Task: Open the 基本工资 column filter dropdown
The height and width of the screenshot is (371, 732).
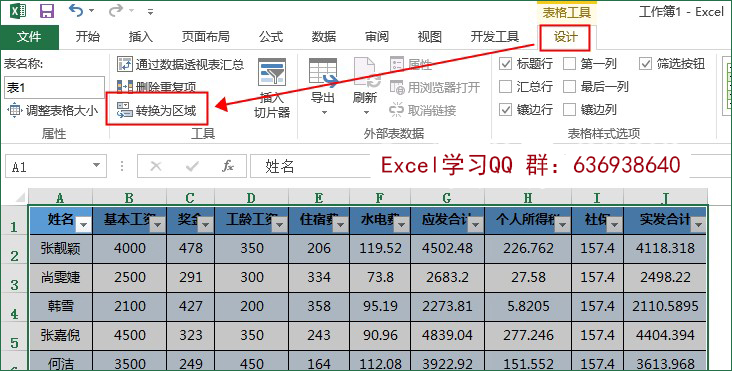Action: [158, 225]
